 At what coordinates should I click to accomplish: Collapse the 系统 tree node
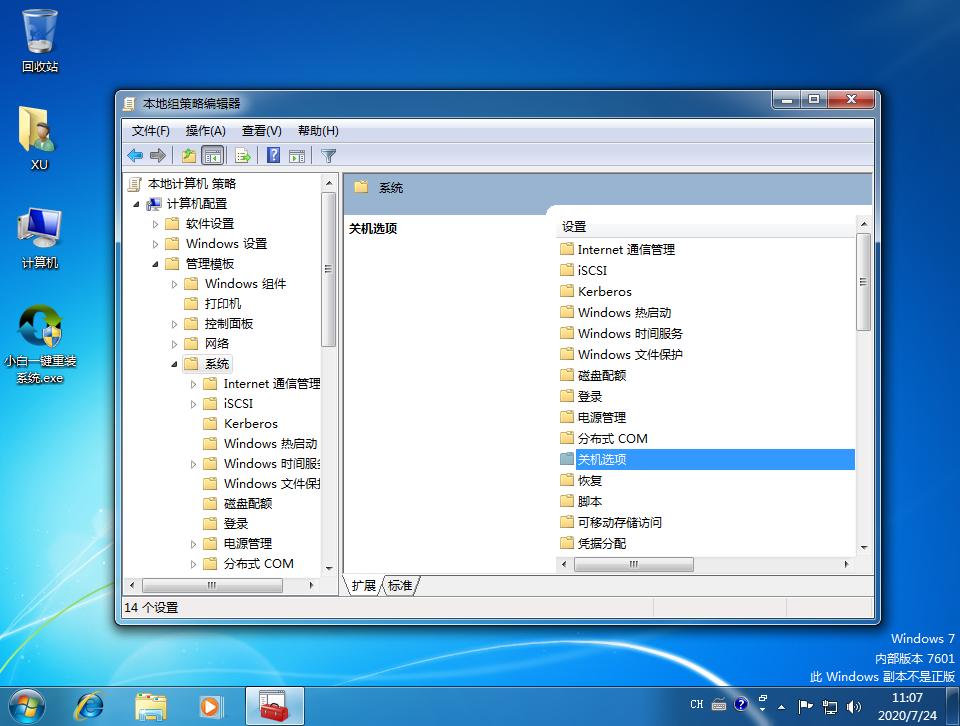pos(174,364)
